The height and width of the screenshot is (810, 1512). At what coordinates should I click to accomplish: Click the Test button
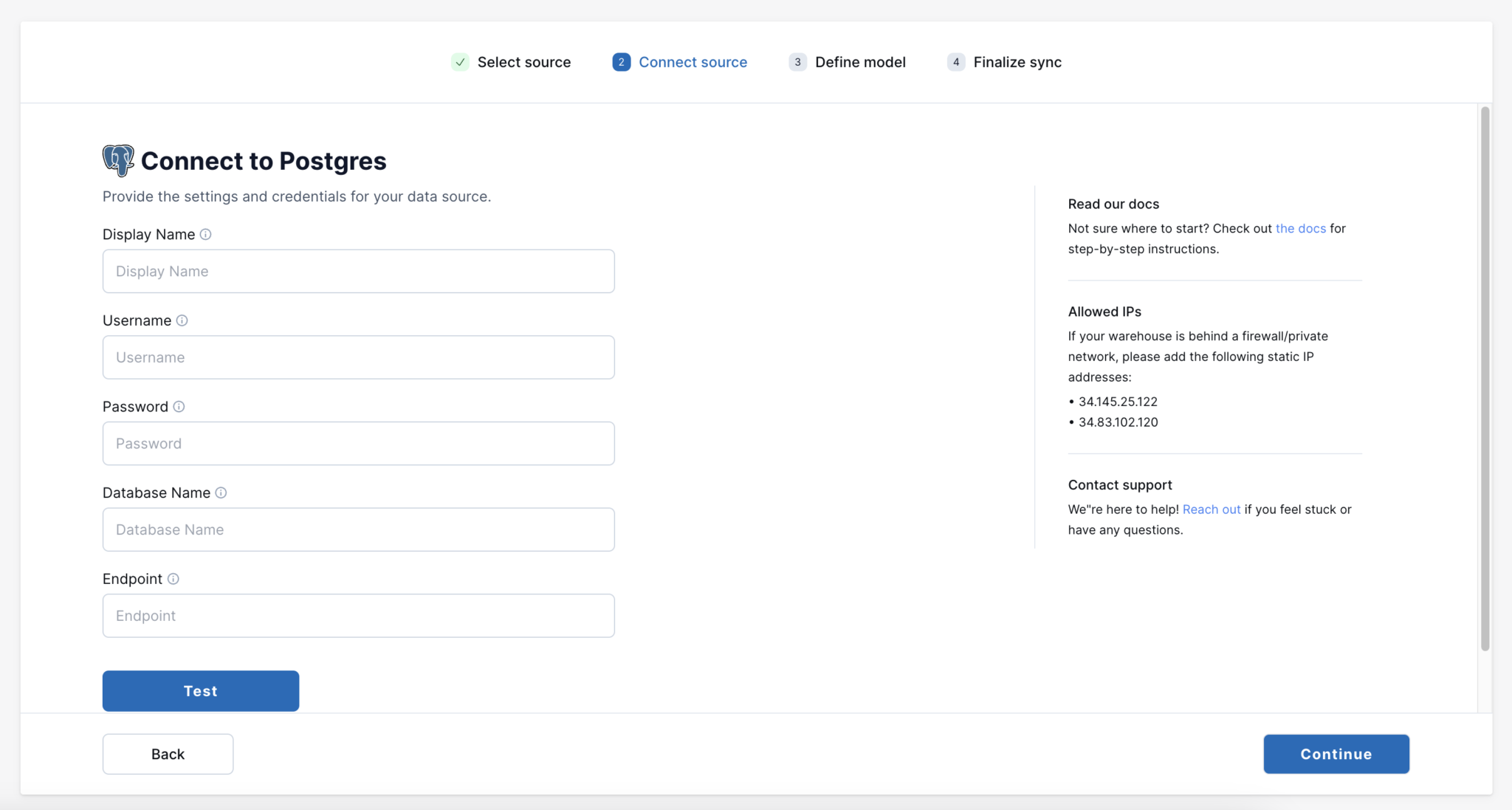click(x=200, y=690)
